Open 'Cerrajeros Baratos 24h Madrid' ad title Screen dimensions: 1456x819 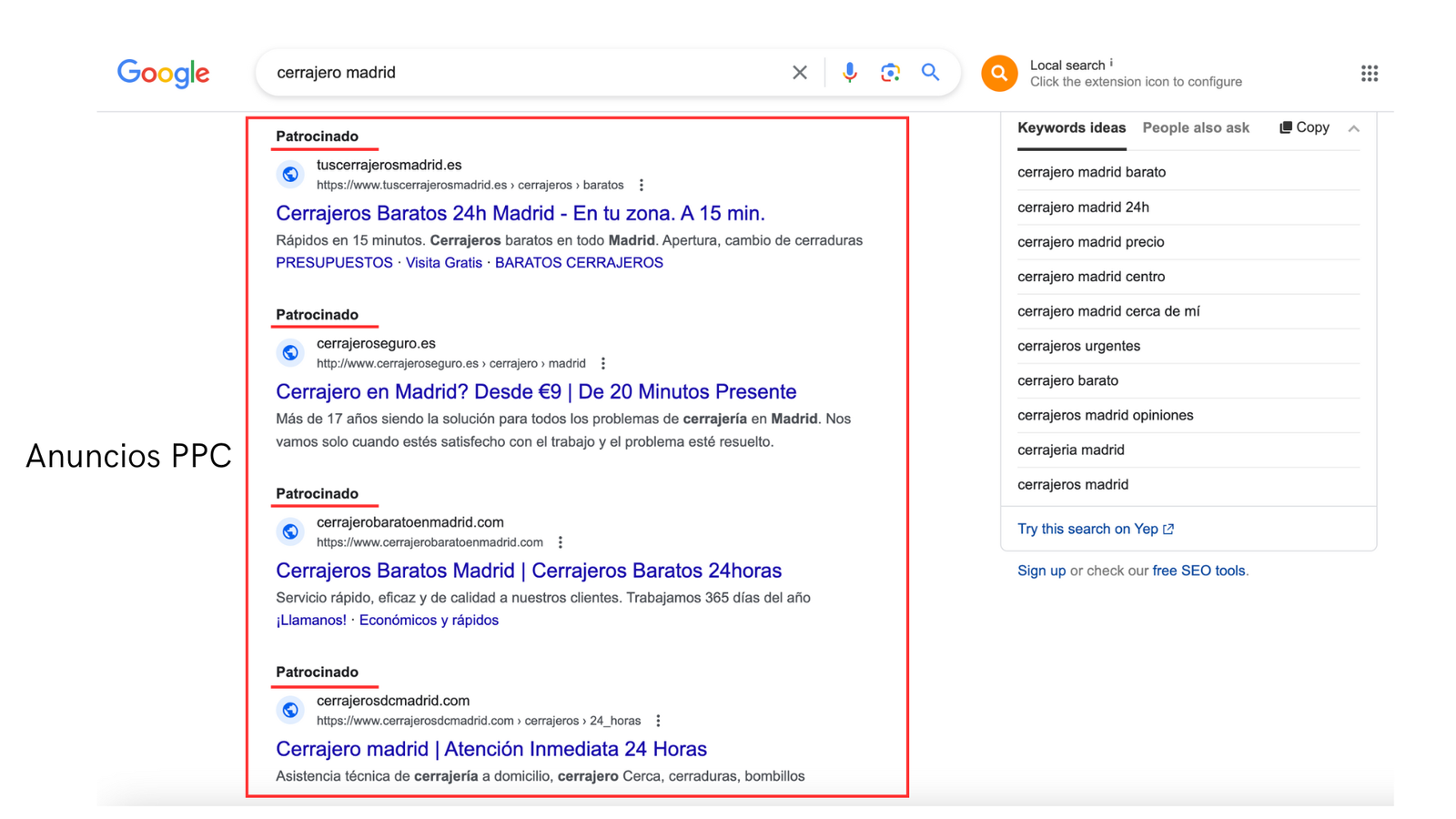click(521, 213)
